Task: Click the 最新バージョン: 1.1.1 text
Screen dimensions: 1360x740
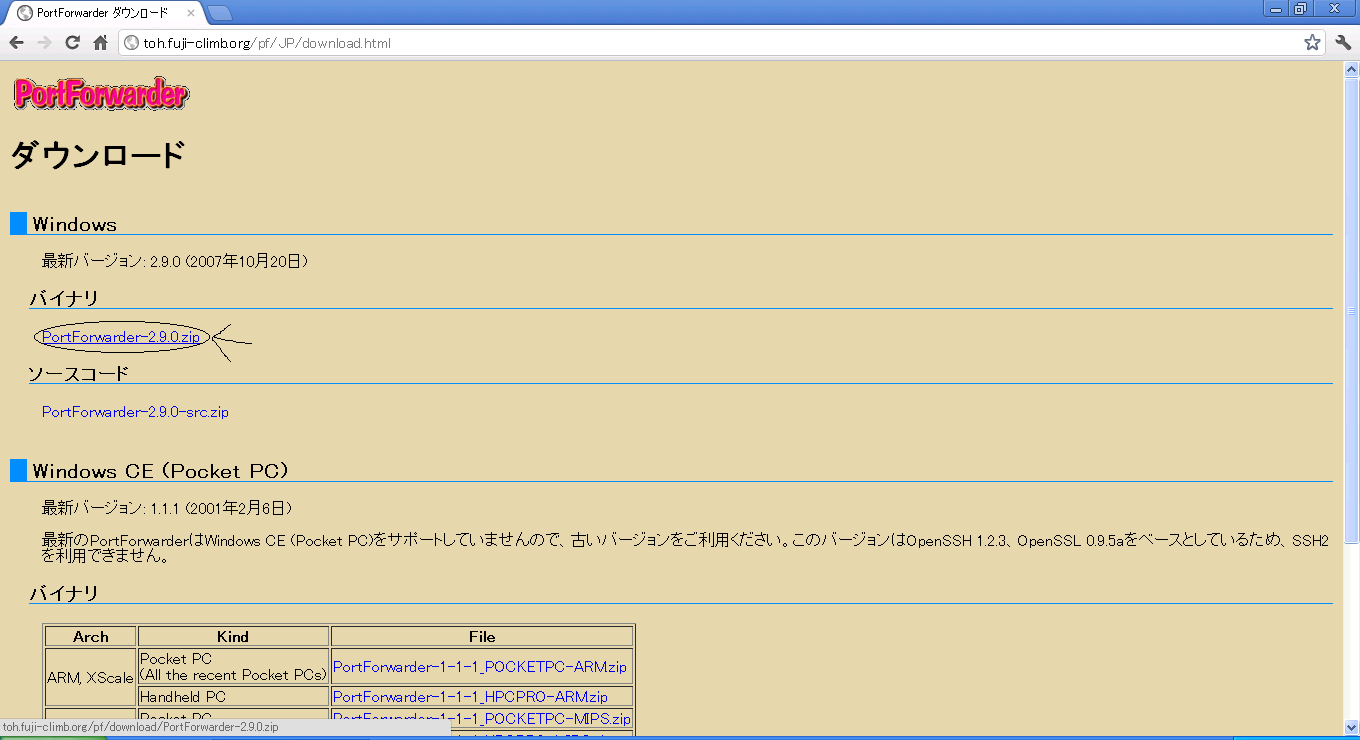Action: 167,508
